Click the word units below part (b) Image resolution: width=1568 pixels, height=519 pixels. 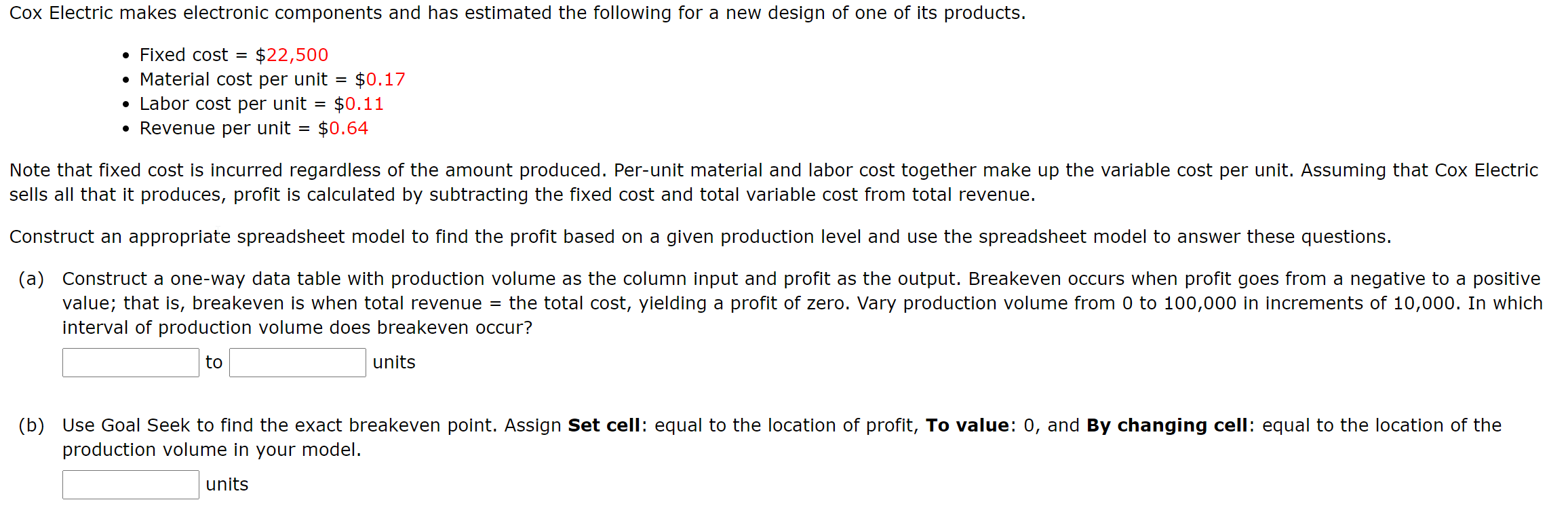pos(226,484)
